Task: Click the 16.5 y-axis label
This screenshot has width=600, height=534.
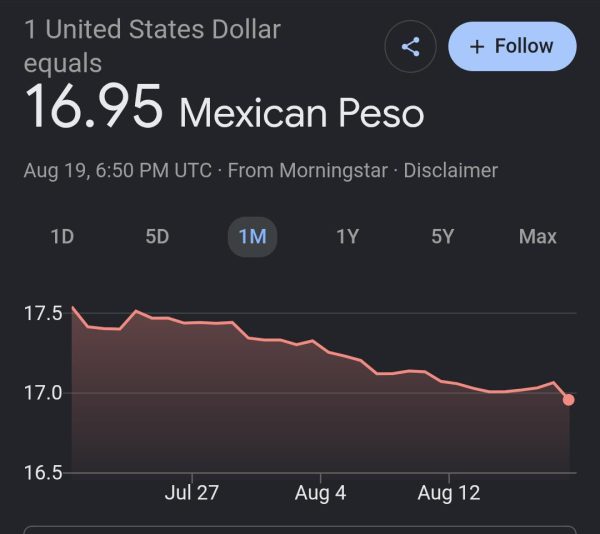Action: [43, 473]
